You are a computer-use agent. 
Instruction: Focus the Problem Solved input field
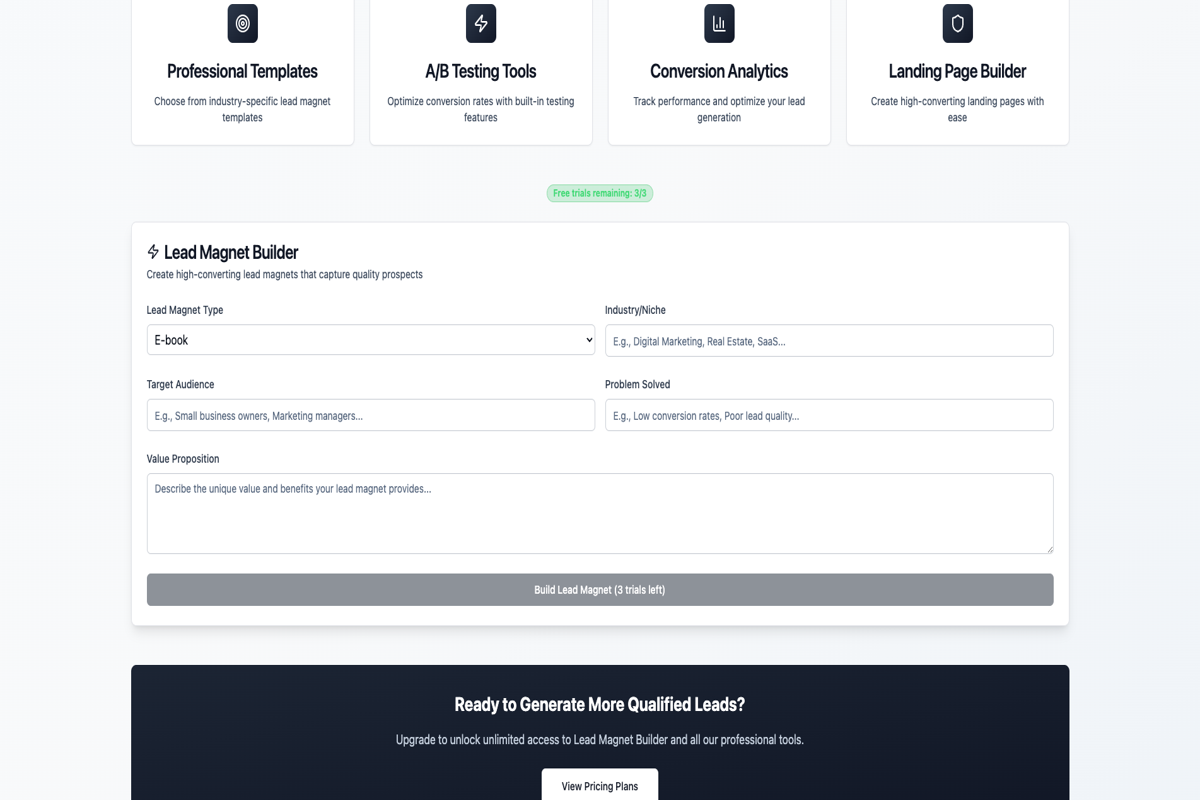point(829,415)
